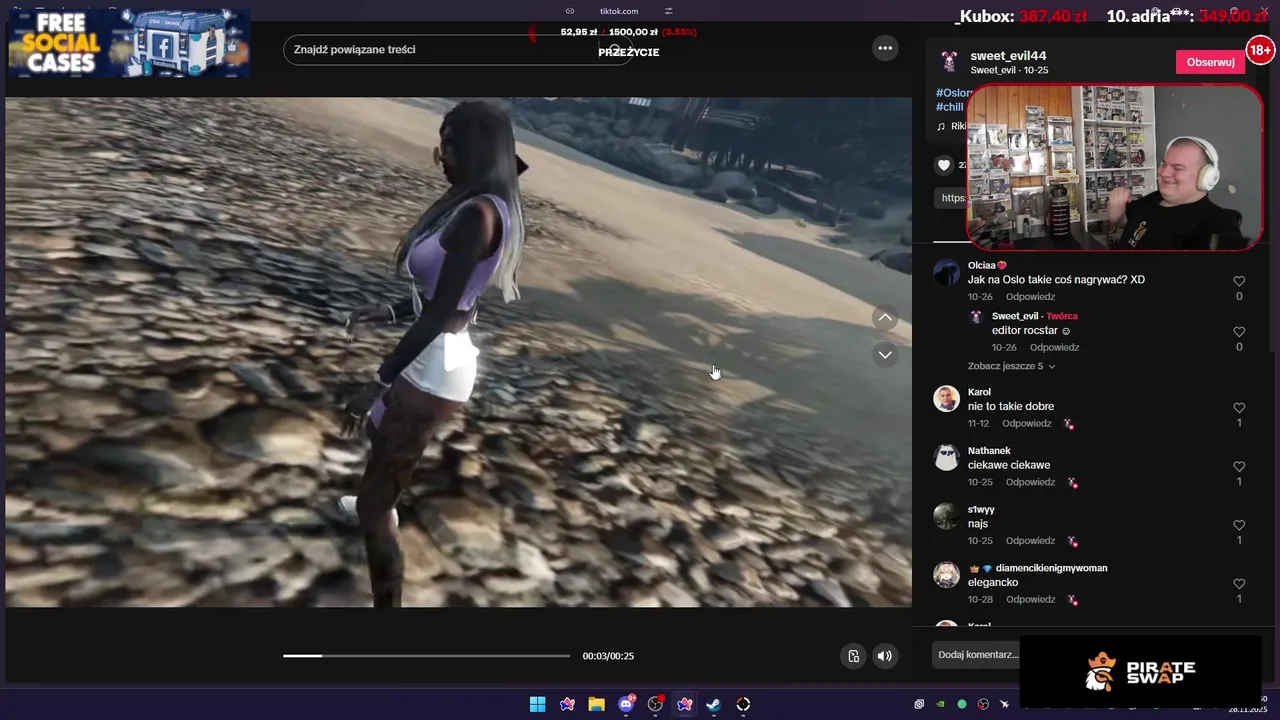Expand 'Zobacz jeszcze 5' replies
The image size is (1280, 720).
tap(1011, 366)
